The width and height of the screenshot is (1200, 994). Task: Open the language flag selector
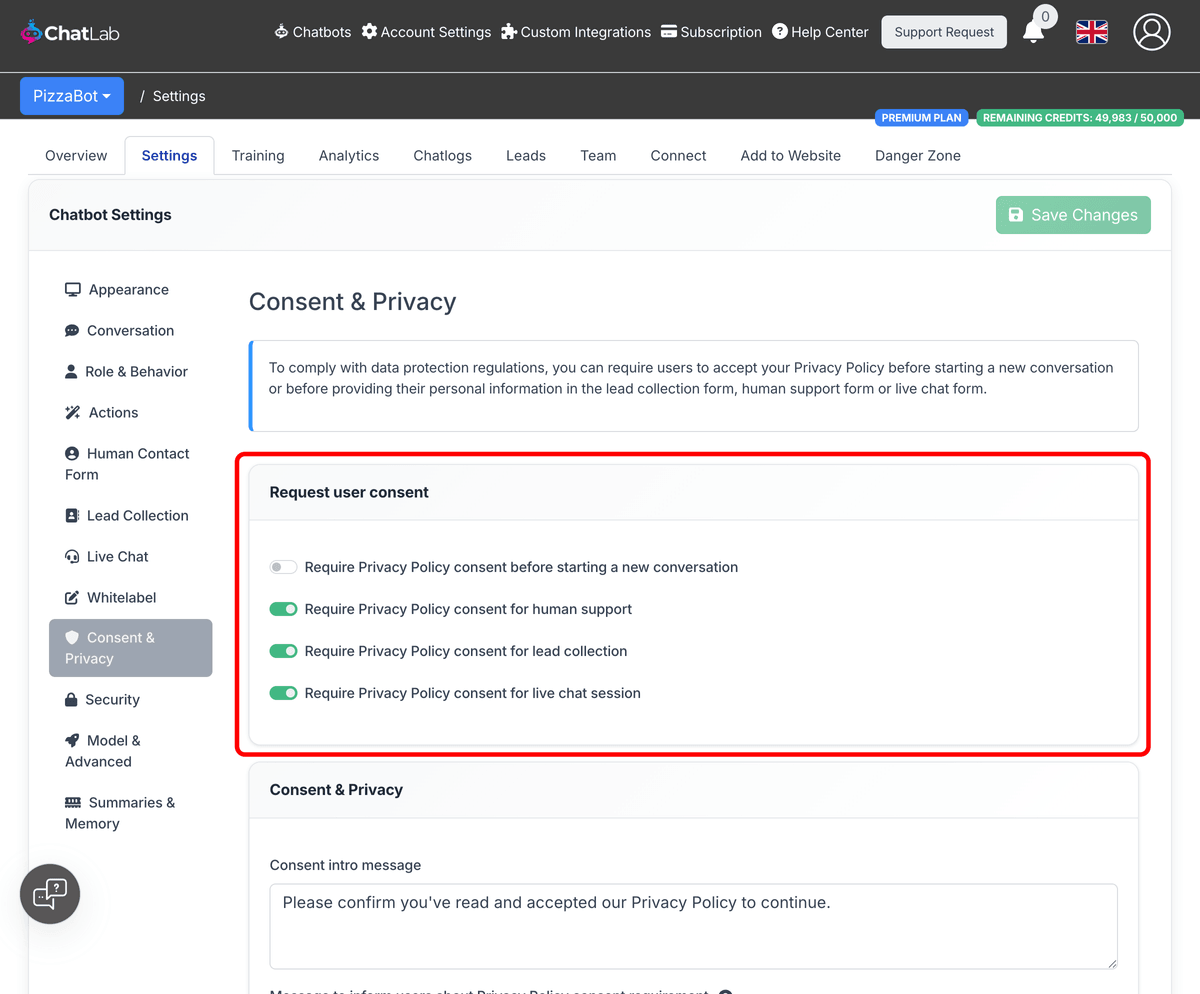click(1091, 32)
